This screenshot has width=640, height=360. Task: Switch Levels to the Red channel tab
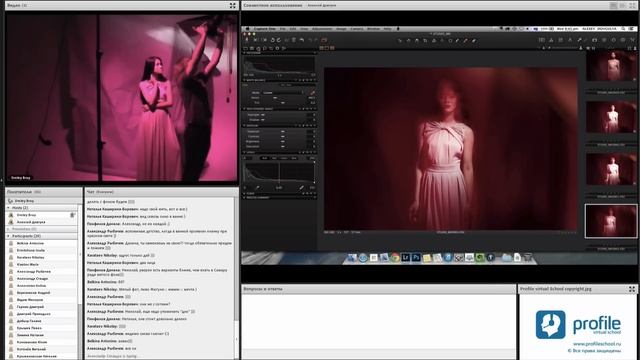tap(274, 158)
